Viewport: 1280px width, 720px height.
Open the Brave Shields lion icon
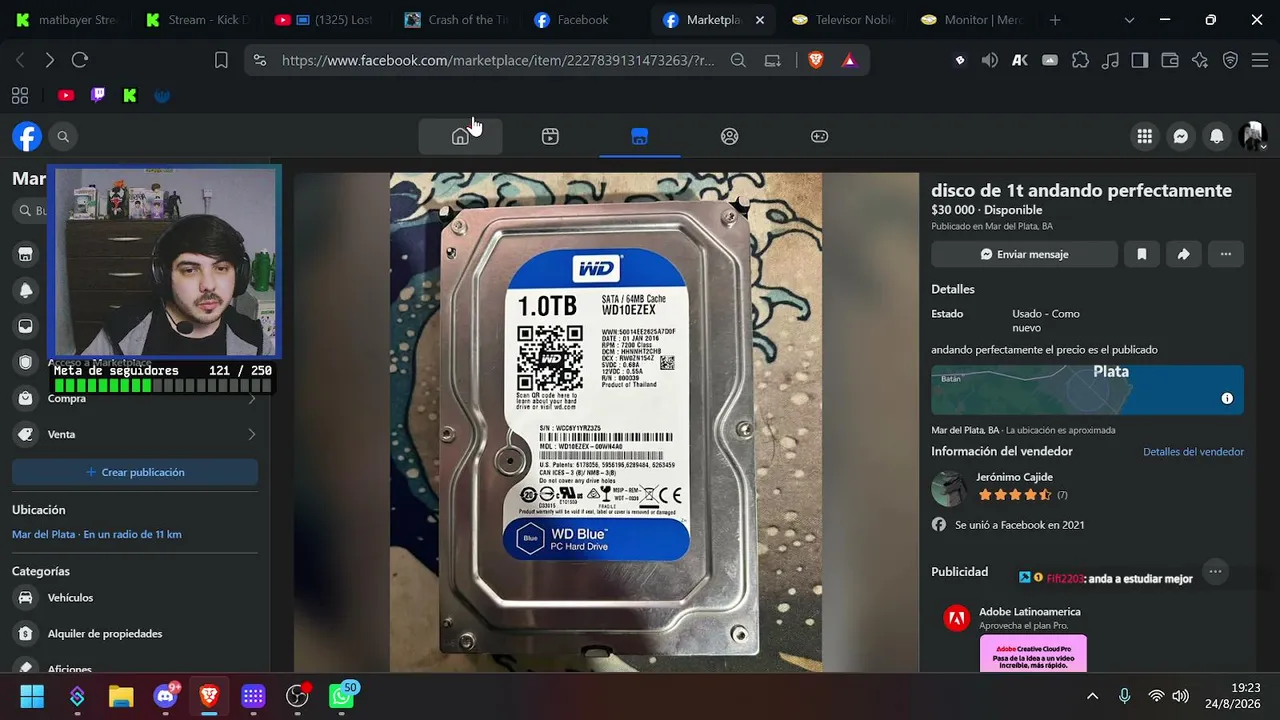tap(816, 60)
